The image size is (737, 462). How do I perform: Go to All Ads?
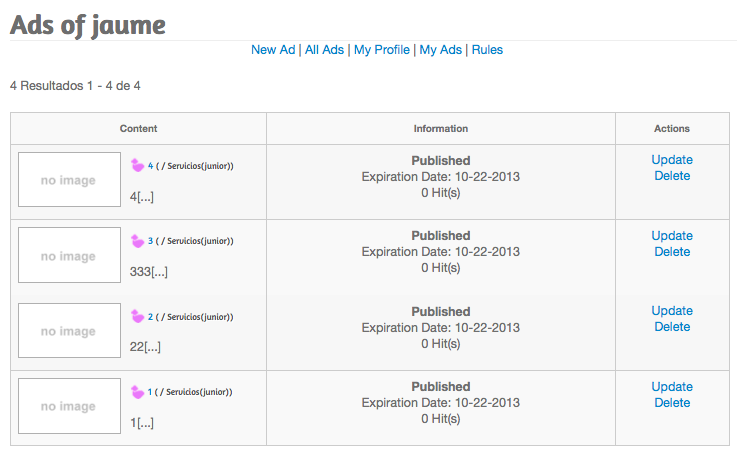[x=324, y=50]
